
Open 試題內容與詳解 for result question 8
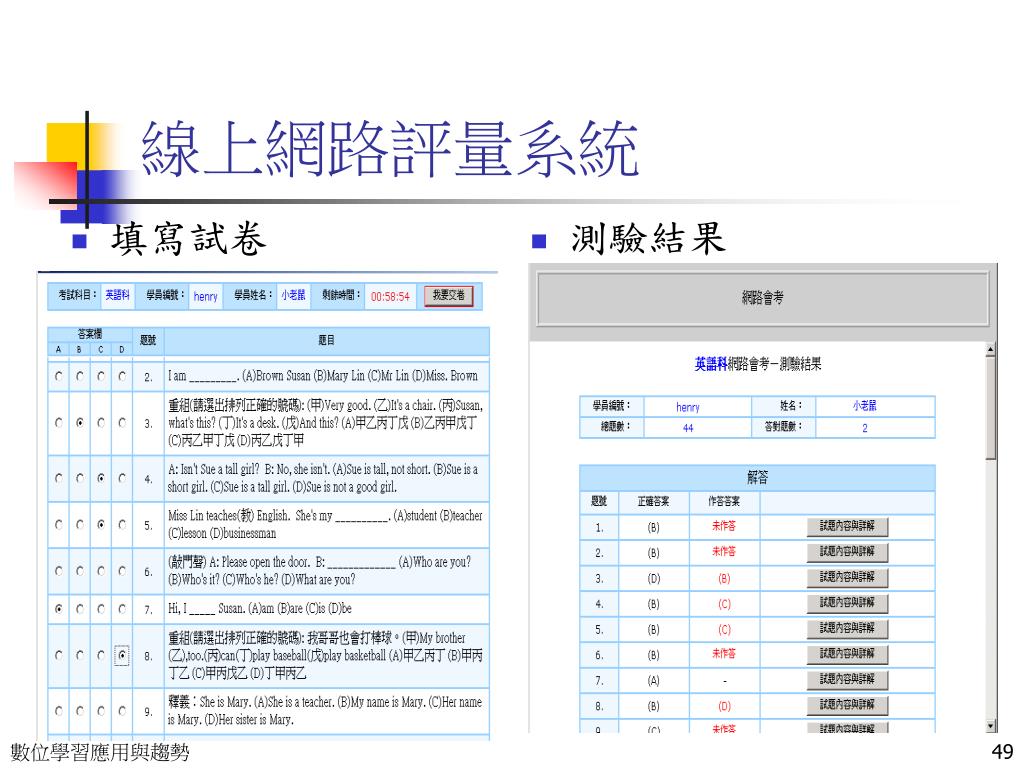847,705
